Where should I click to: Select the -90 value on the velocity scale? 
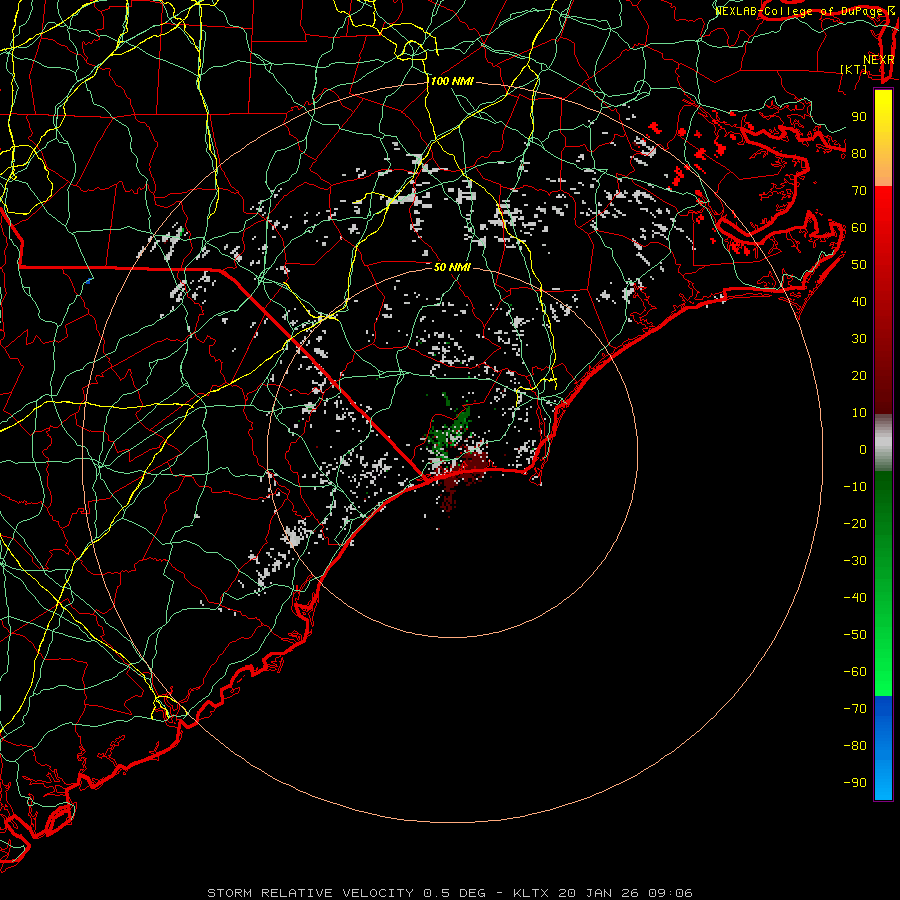[855, 783]
